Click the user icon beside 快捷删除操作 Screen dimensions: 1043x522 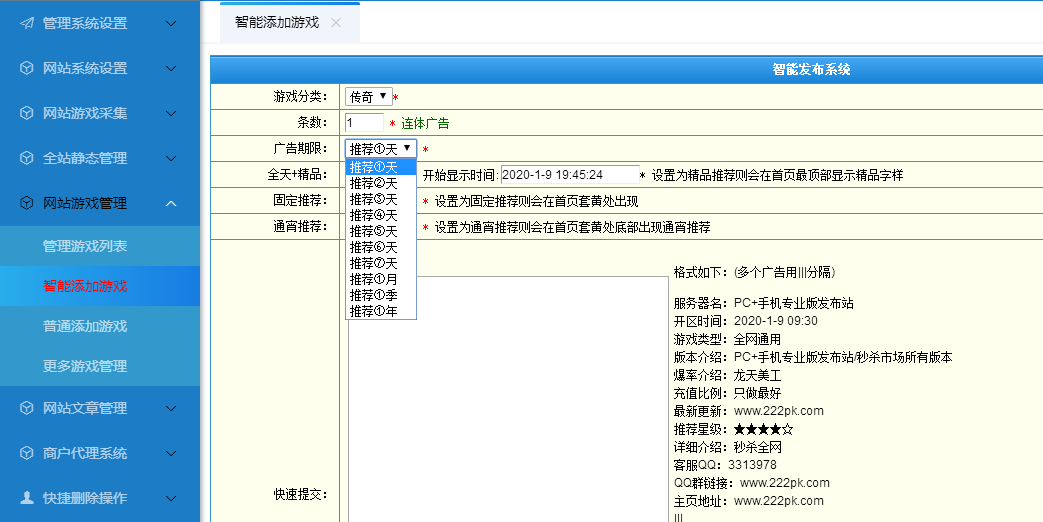27,497
